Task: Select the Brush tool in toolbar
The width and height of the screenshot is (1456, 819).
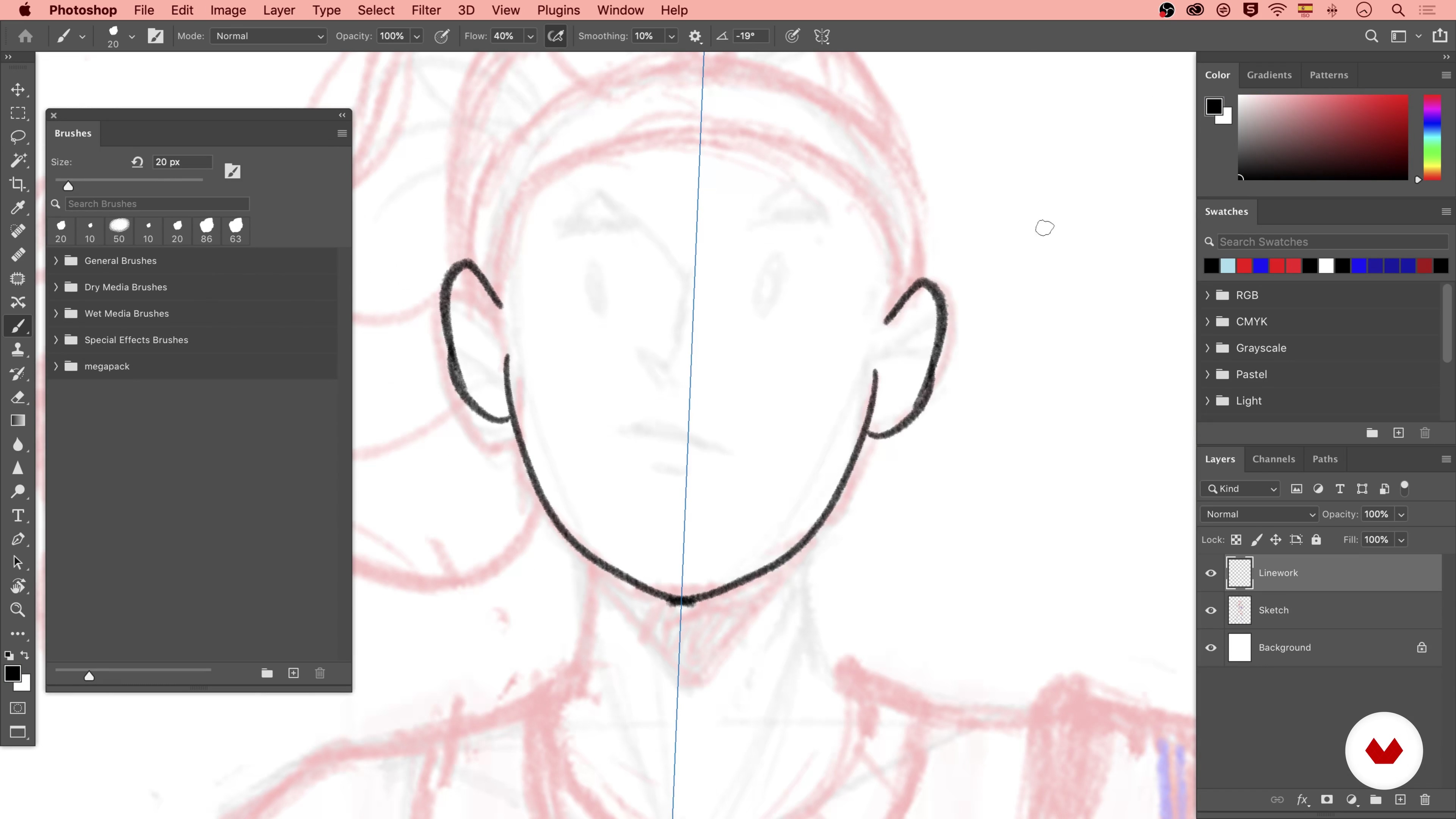Action: pos(18,326)
